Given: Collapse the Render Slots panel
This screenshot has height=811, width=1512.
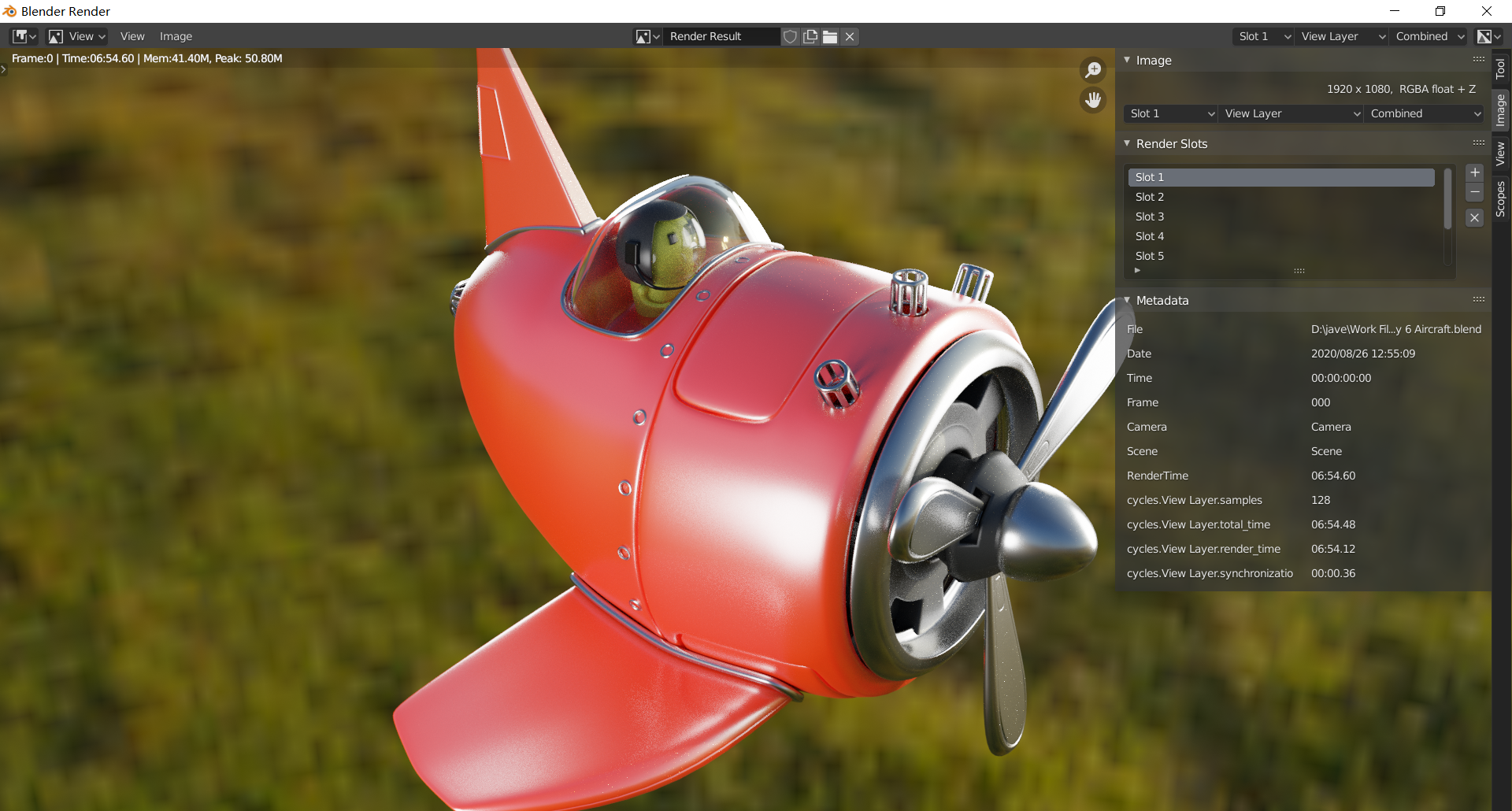Looking at the screenshot, I should coord(1128,143).
